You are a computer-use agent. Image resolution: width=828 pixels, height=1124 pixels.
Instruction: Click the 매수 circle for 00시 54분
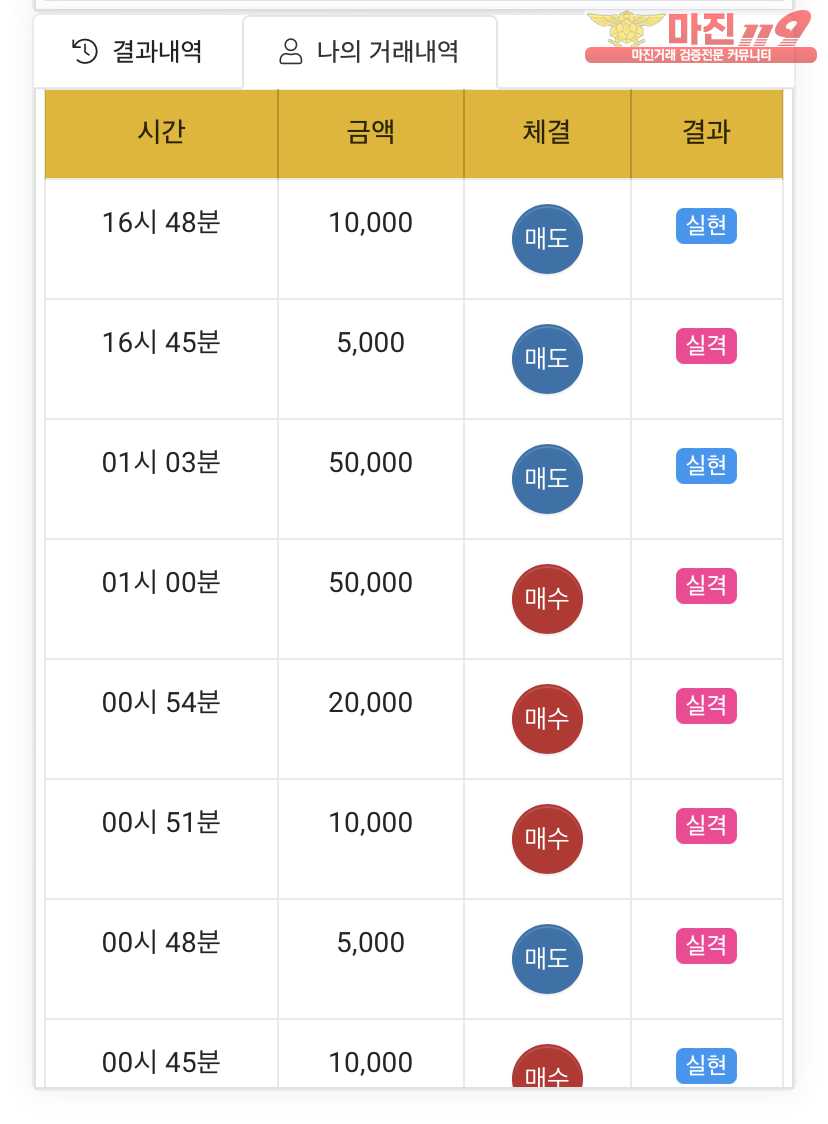547,719
